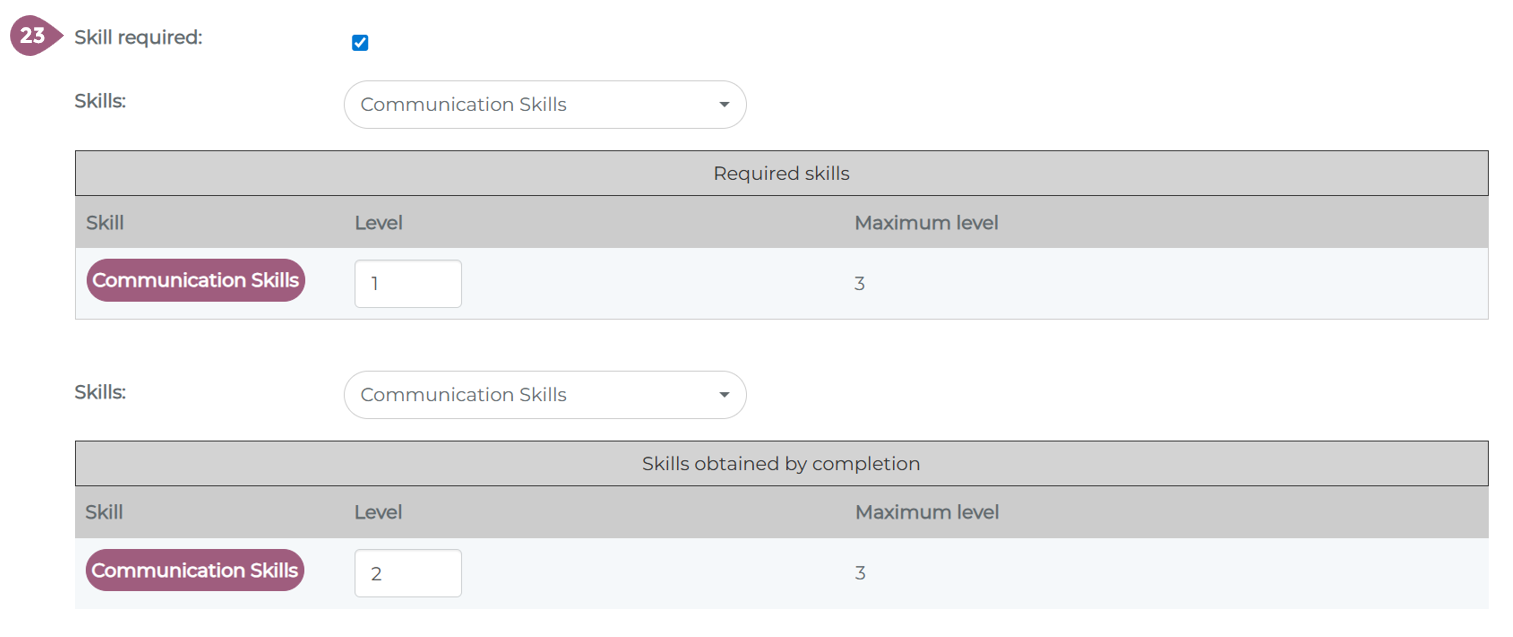Click Maximum level value in Required skills row
Viewport: 1513px width, 637px height.
point(859,284)
